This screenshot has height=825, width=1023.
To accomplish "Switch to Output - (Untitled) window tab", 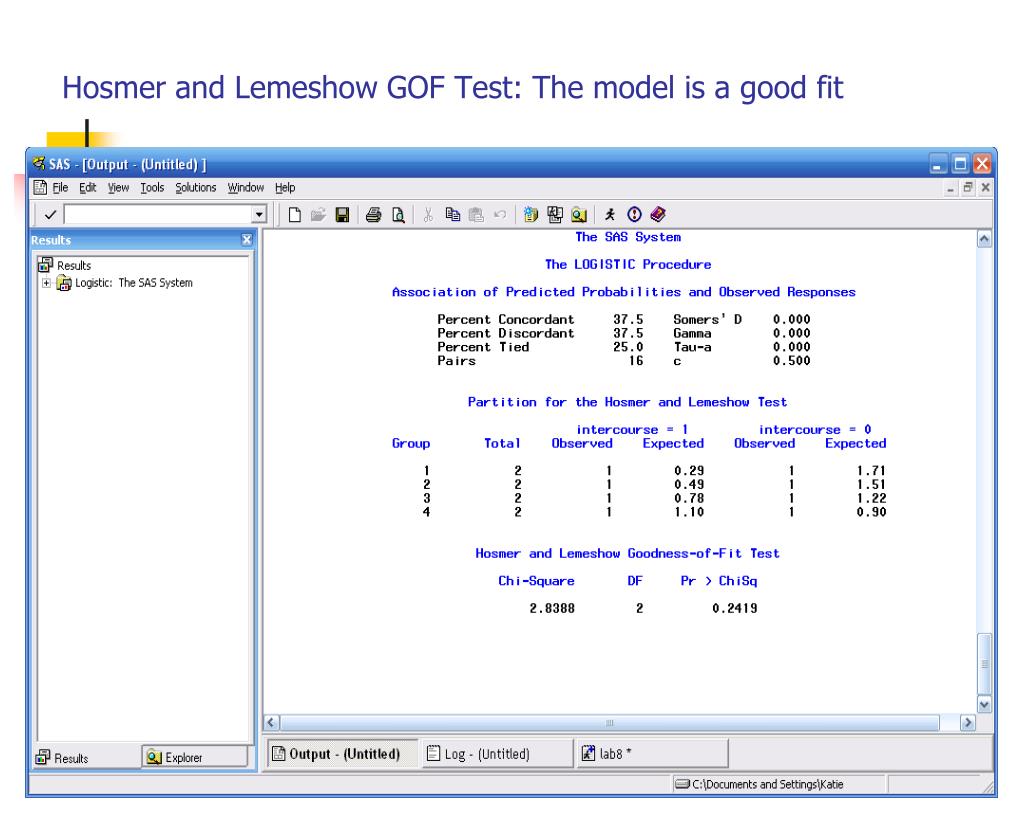I will 342,754.
